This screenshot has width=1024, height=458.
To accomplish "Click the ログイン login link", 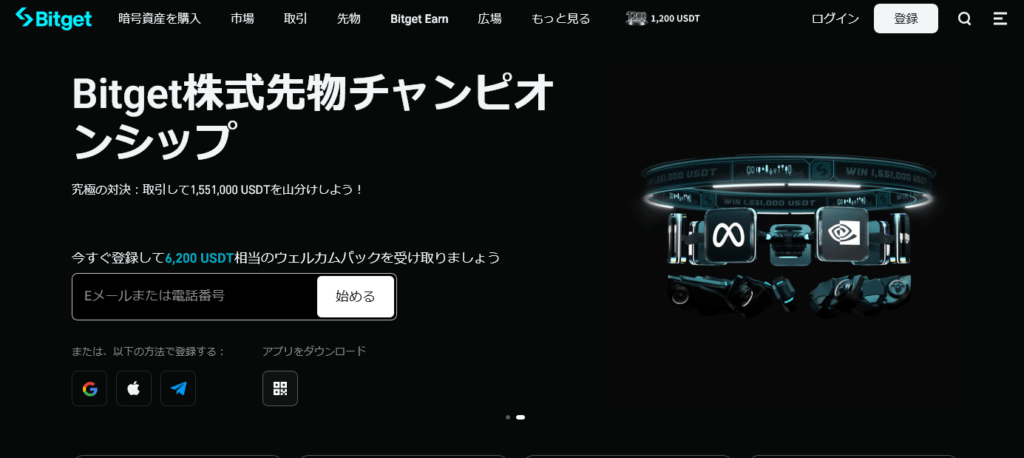I will point(835,19).
